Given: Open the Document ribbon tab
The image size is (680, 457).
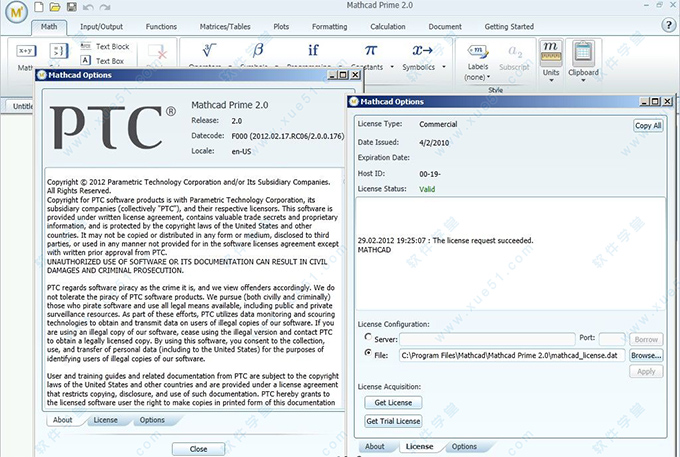Looking at the screenshot, I should pos(445,27).
